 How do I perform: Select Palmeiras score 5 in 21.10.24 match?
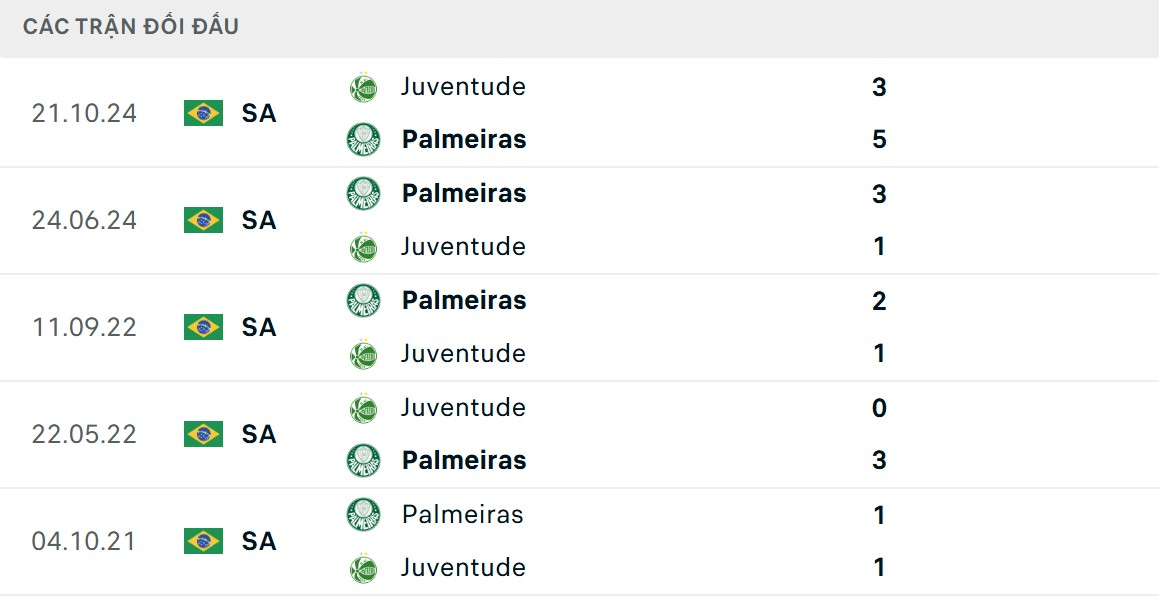879,139
